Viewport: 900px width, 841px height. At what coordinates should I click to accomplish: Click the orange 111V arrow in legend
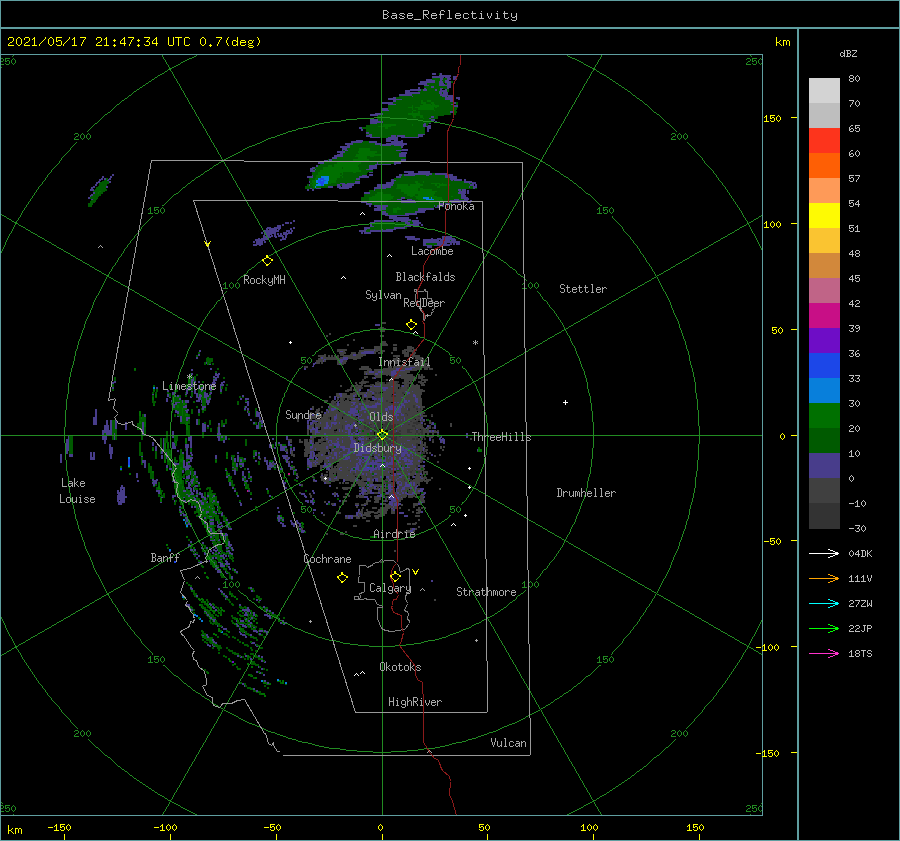tap(824, 579)
